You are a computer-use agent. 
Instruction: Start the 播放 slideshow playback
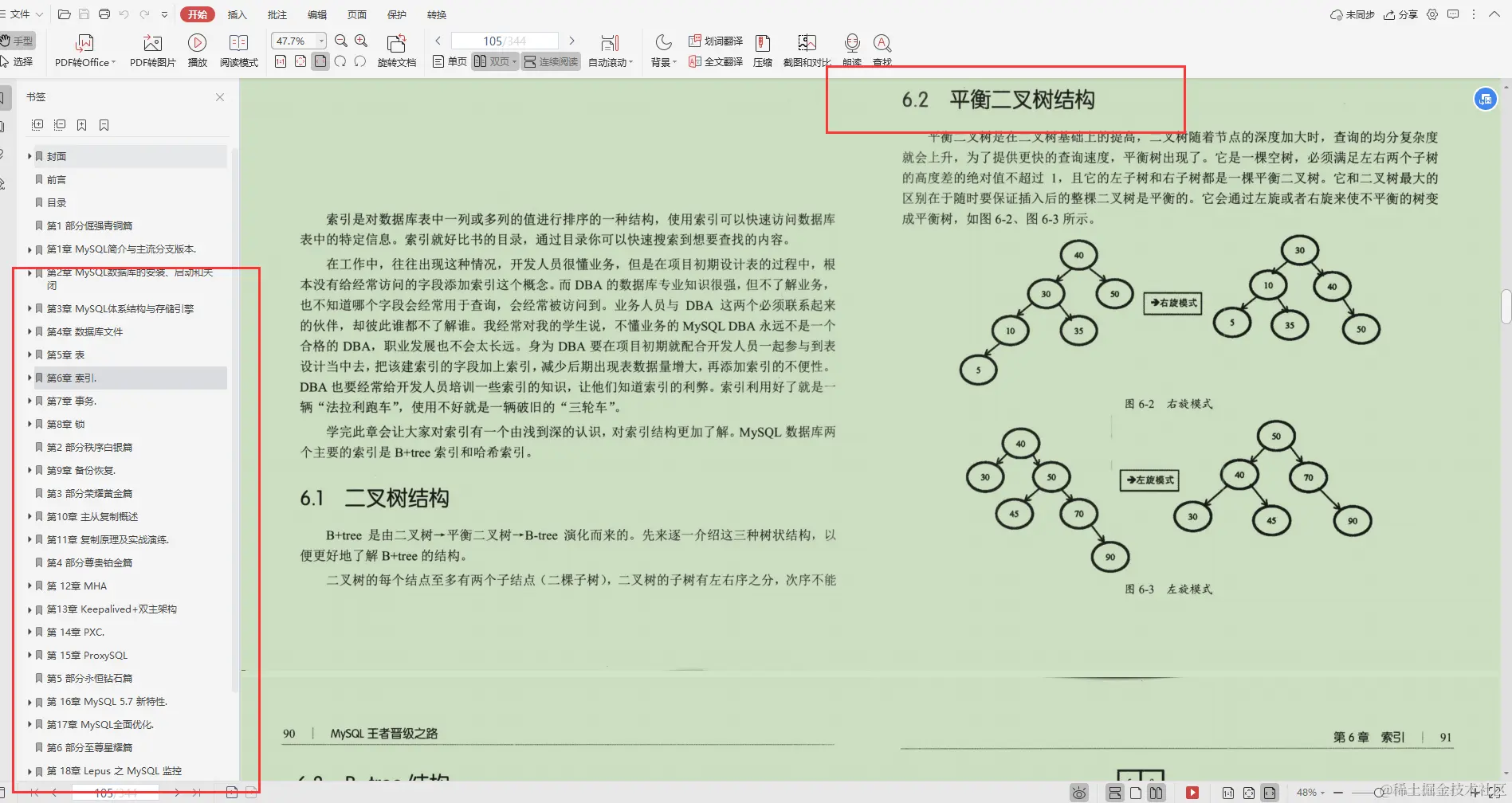pyautogui.click(x=197, y=48)
